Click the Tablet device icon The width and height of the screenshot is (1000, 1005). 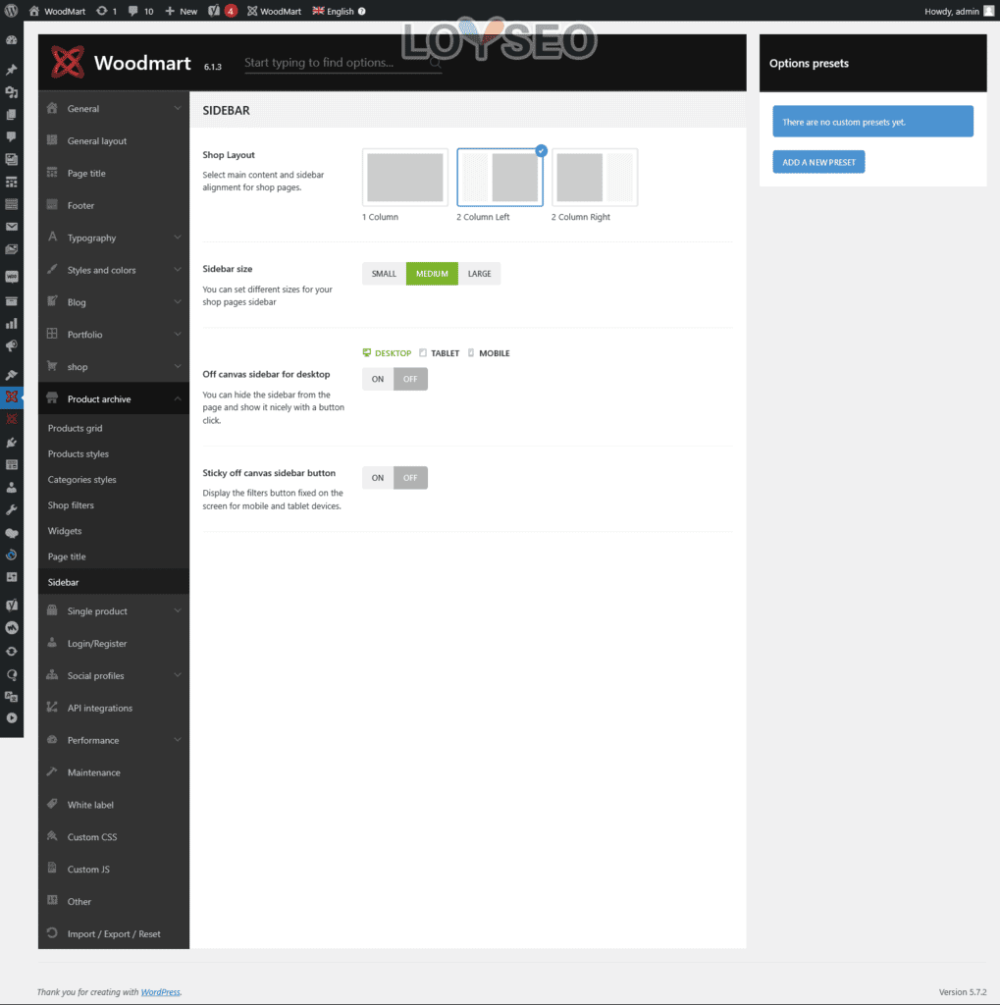point(422,353)
